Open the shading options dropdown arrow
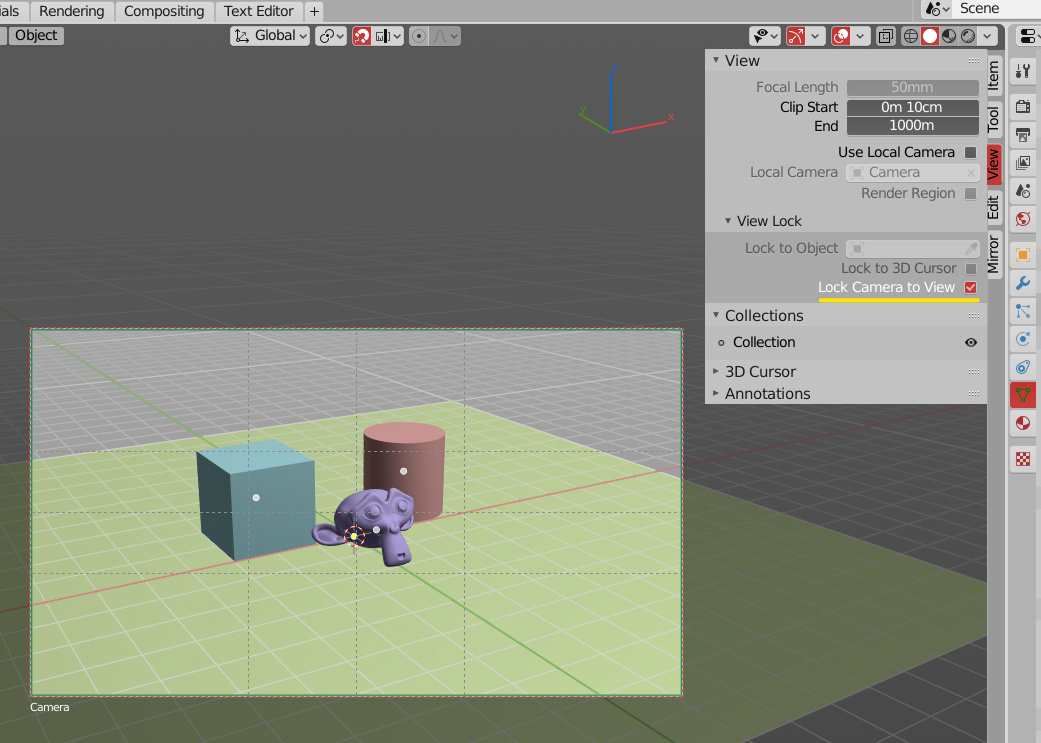The height and width of the screenshot is (743, 1041). tap(988, 36)
